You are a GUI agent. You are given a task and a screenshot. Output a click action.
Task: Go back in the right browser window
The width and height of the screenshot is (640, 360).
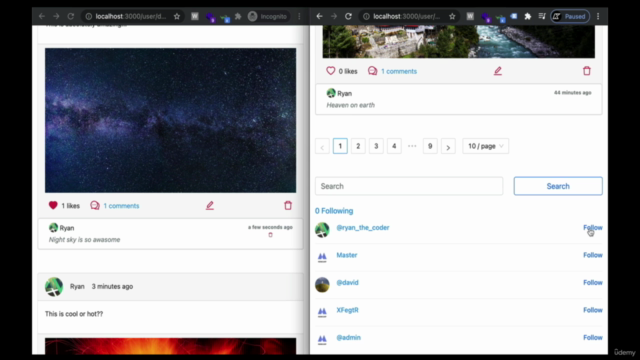tap(319, 16)
